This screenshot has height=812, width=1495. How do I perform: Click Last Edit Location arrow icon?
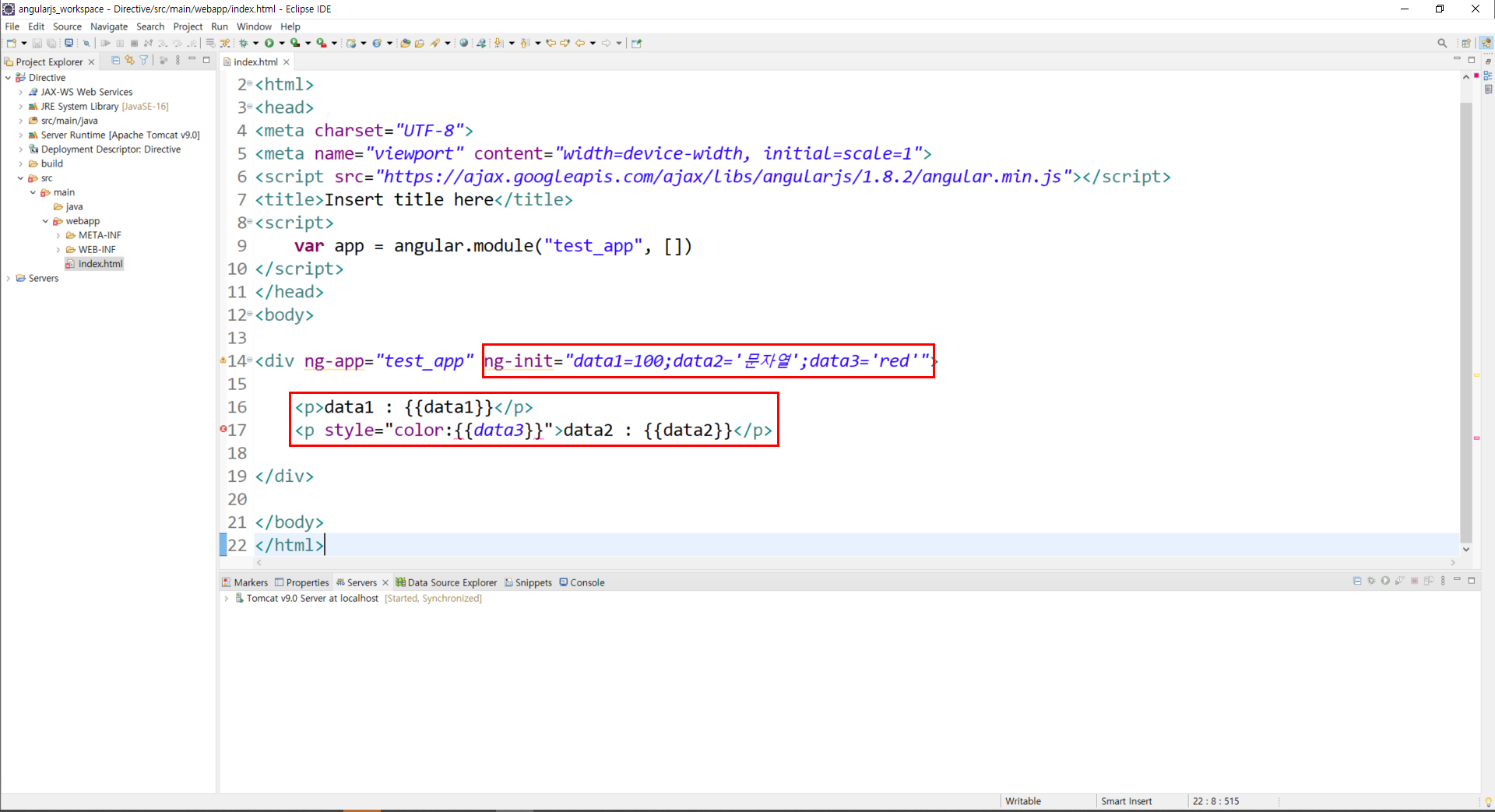(x=551, y=44)
